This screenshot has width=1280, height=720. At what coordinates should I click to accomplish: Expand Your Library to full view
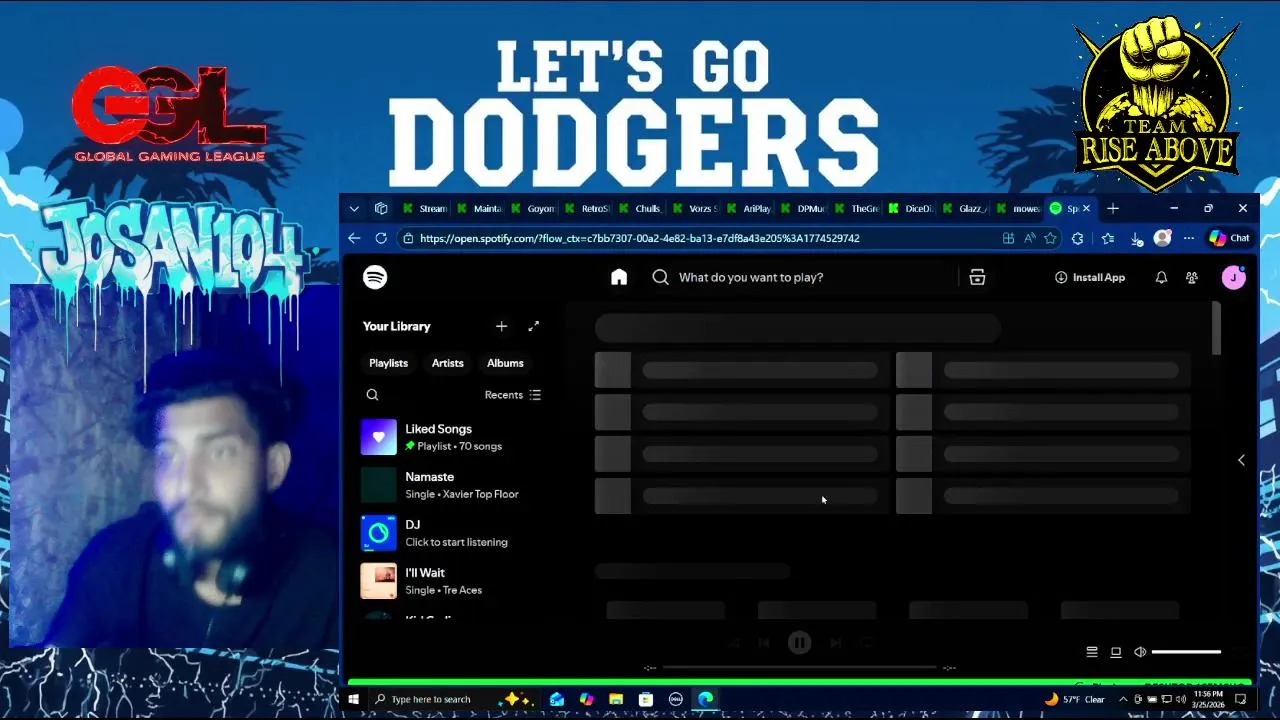point(534,326)
